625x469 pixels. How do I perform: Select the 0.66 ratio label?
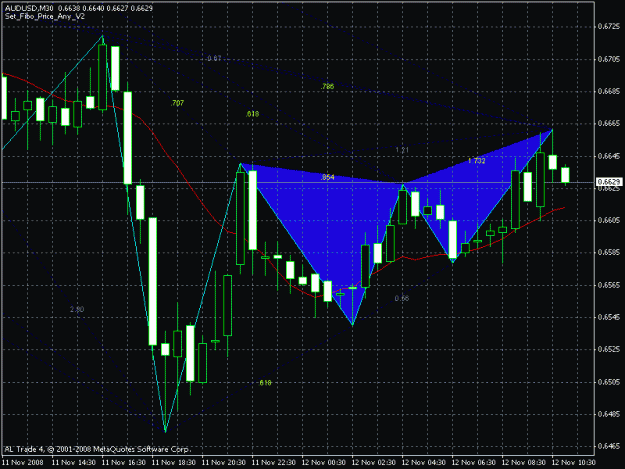[x=402, y=298]
